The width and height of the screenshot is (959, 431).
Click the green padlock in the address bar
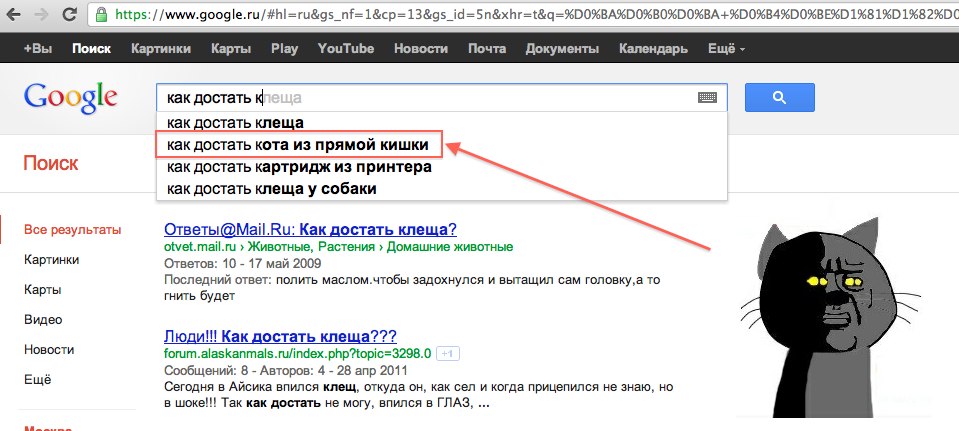[x=102, y=13]
